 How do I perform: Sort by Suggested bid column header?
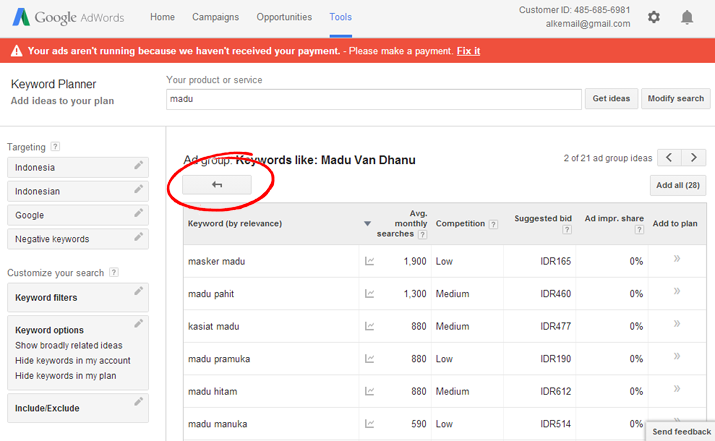coord(543,218)
